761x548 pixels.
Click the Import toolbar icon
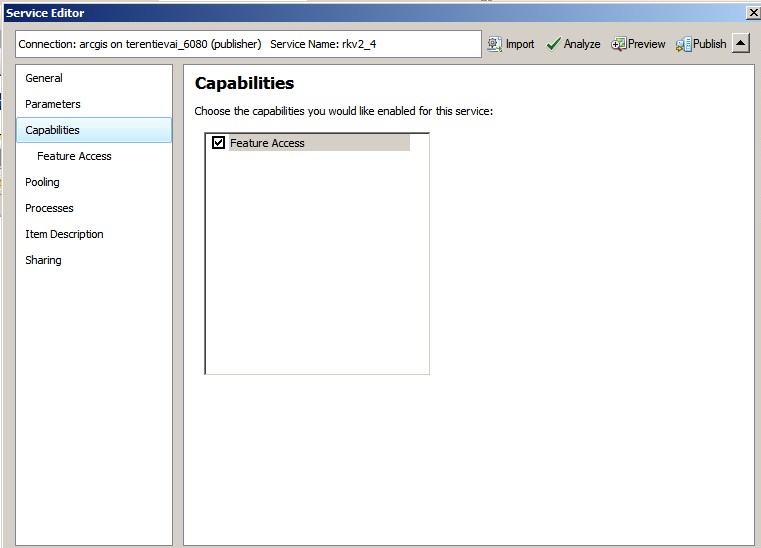coord(495,44)
